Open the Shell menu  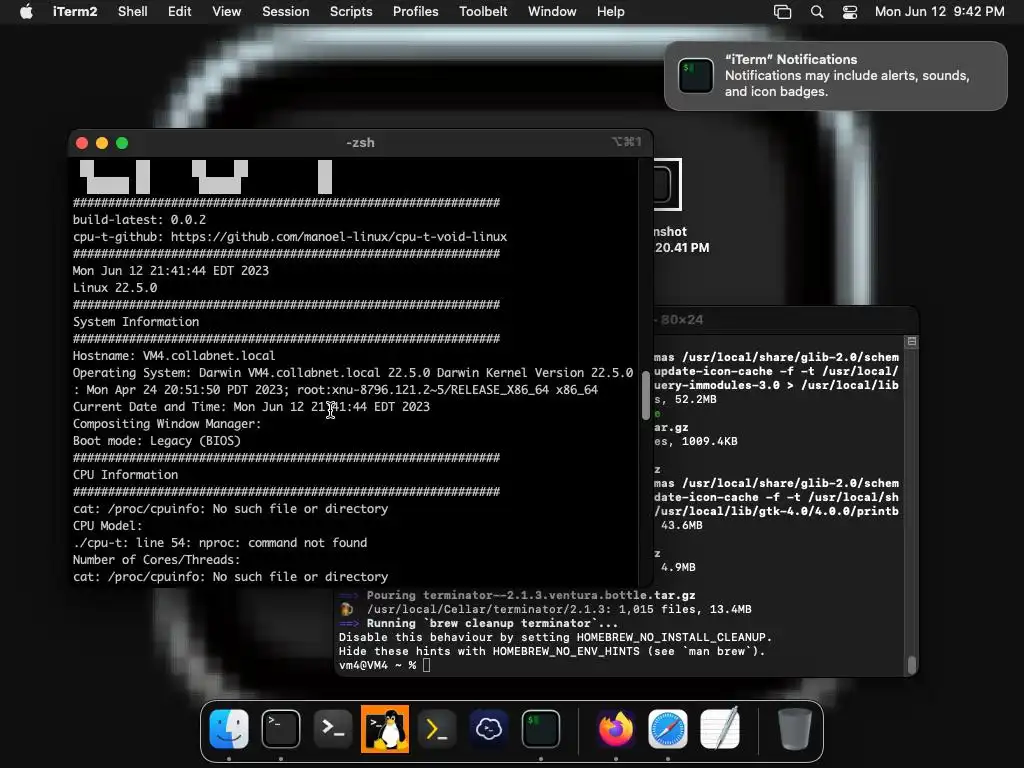(x=133, y=12)
